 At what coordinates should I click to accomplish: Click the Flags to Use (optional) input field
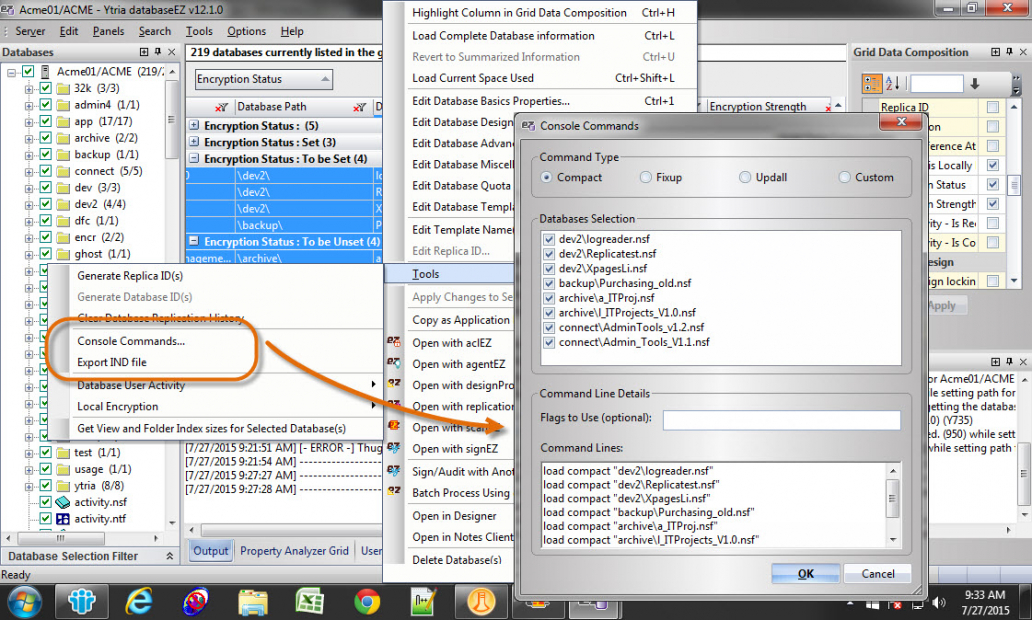pos(781,419)
